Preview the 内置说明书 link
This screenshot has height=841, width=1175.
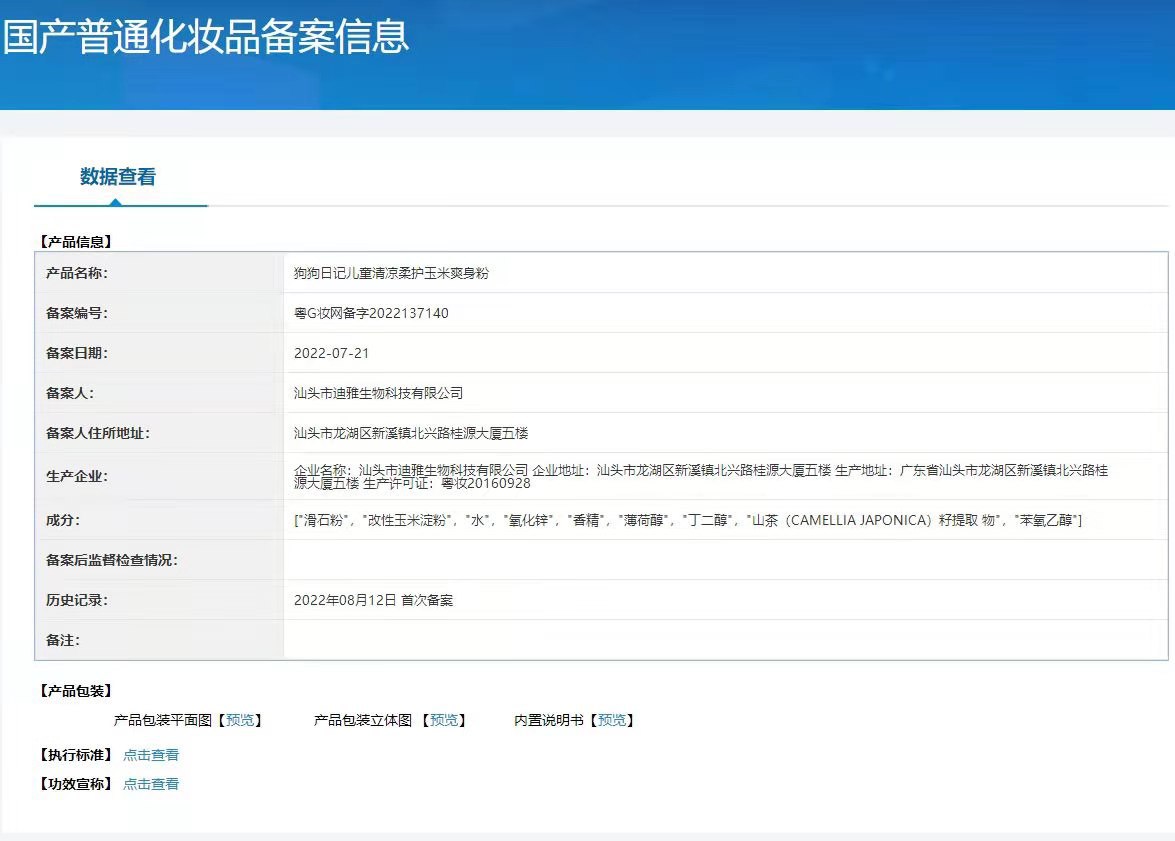tap(611, 720)
